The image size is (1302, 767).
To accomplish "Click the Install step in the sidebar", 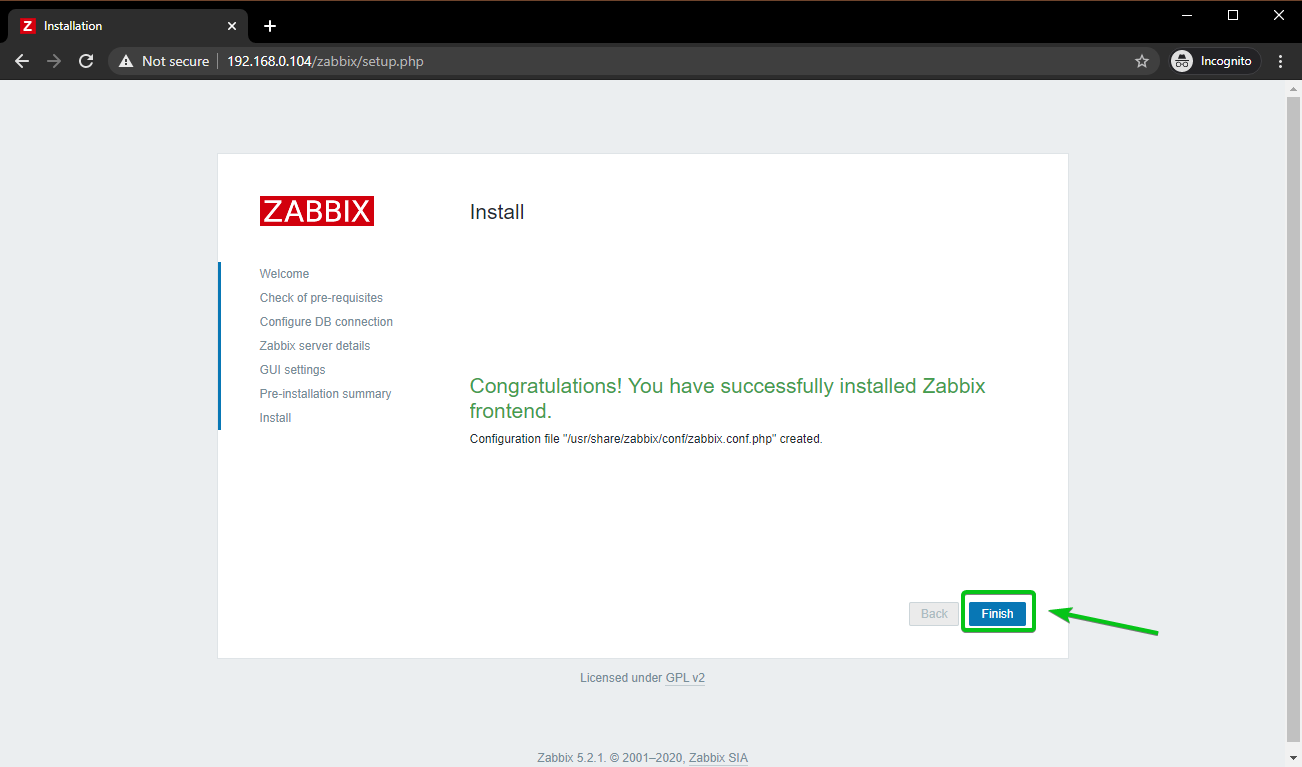I will click(x=275, y=418).
